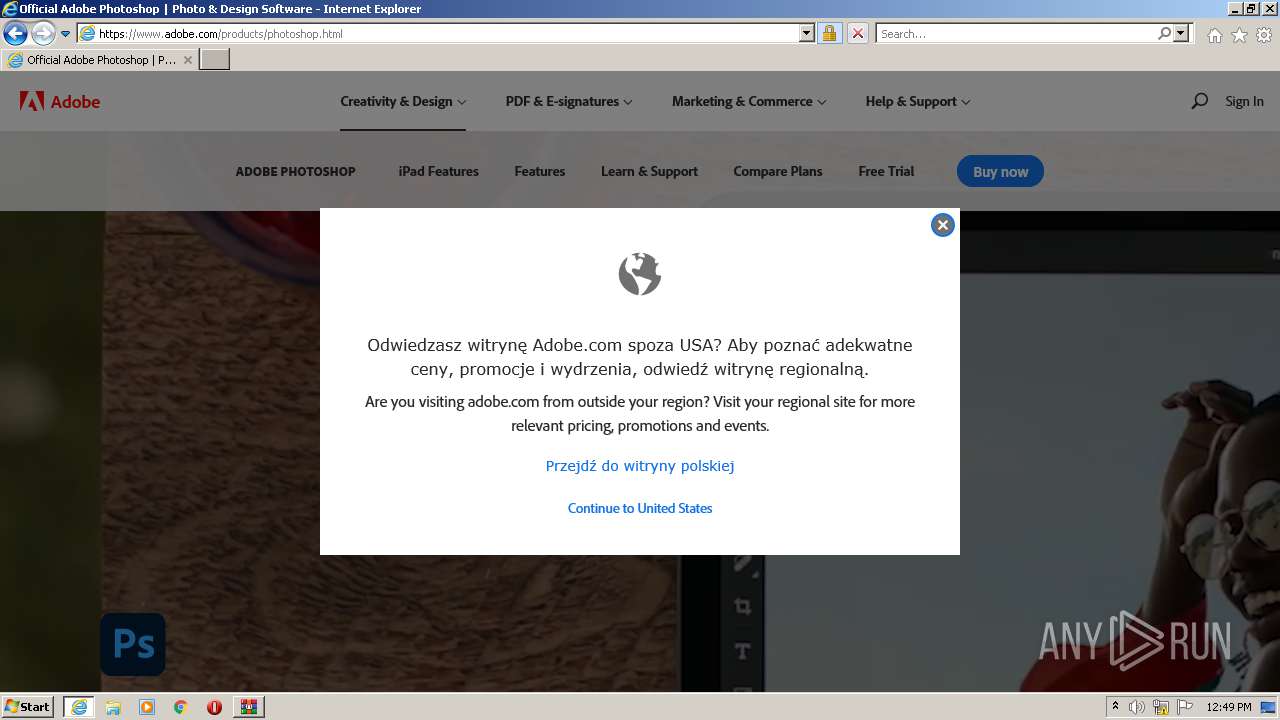Open media player taskbar icon
Image resolution: width=1280 pixels, height=720 pixels.
[x=147, y=707]
